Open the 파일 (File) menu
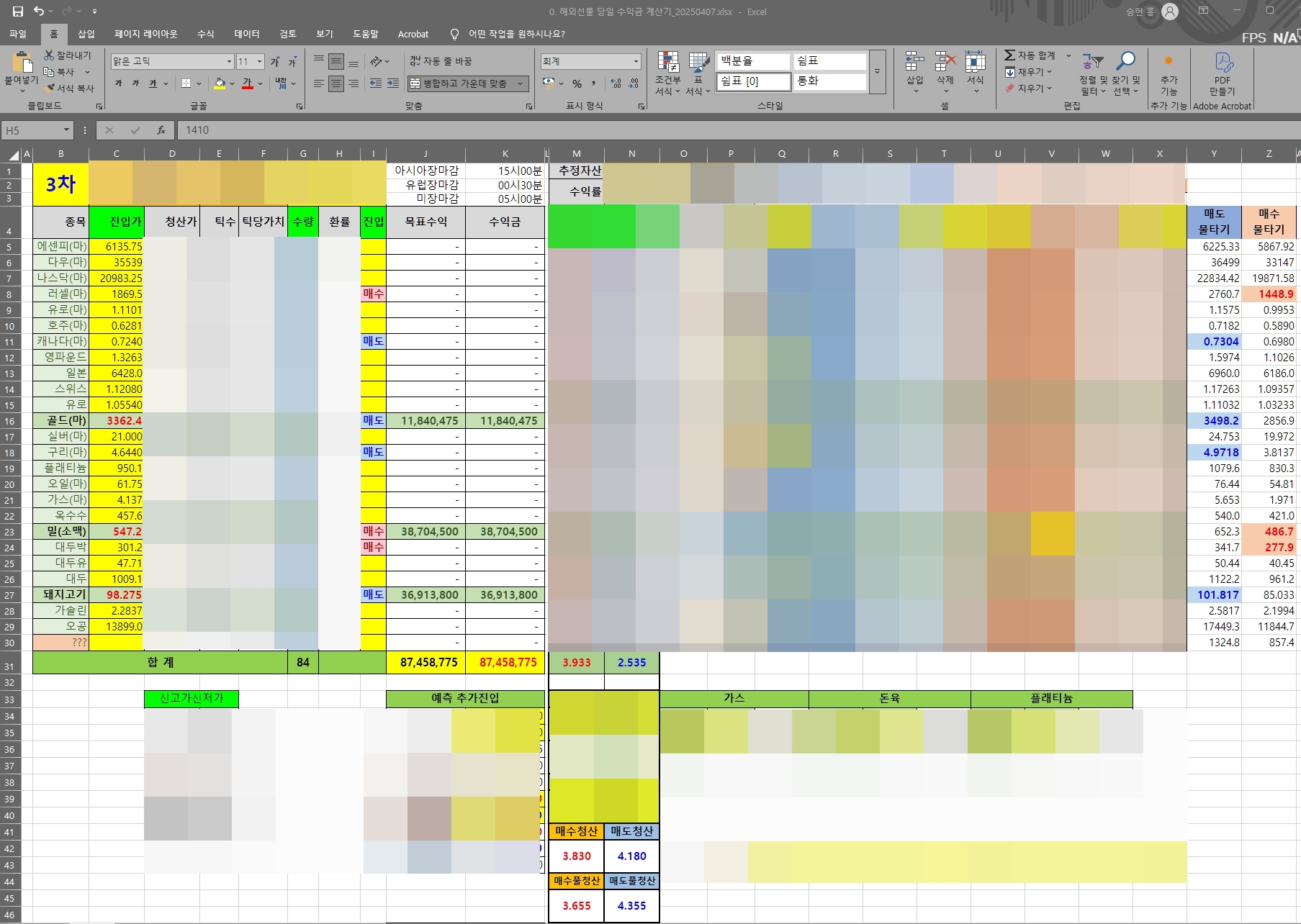This screenshot has width=1301, height=924. coord(18,34)
